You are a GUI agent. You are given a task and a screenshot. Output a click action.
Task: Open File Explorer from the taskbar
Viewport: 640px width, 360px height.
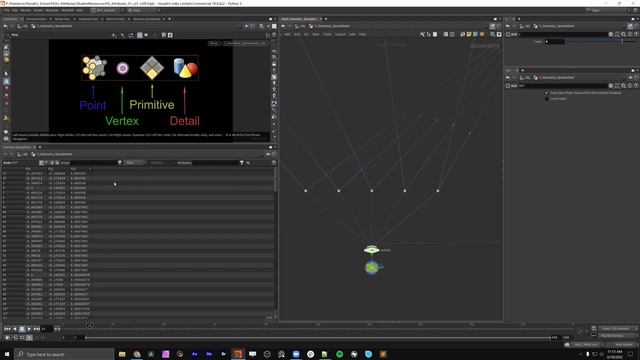[122, 354]
